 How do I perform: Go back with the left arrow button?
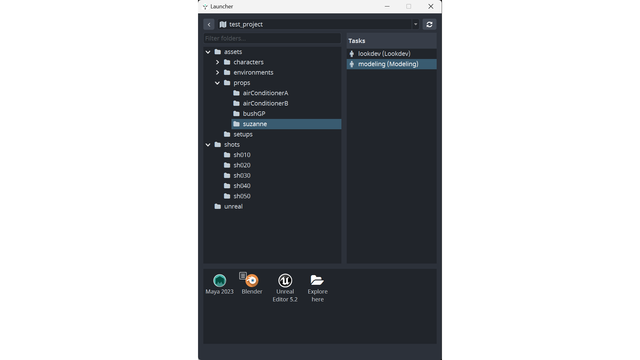pos(209,24)
